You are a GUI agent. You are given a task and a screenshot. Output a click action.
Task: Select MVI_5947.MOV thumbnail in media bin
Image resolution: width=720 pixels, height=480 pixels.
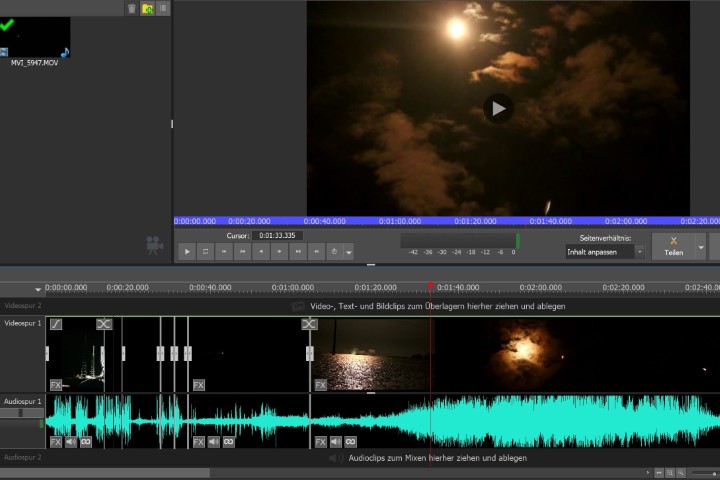(x=35, y=37)
